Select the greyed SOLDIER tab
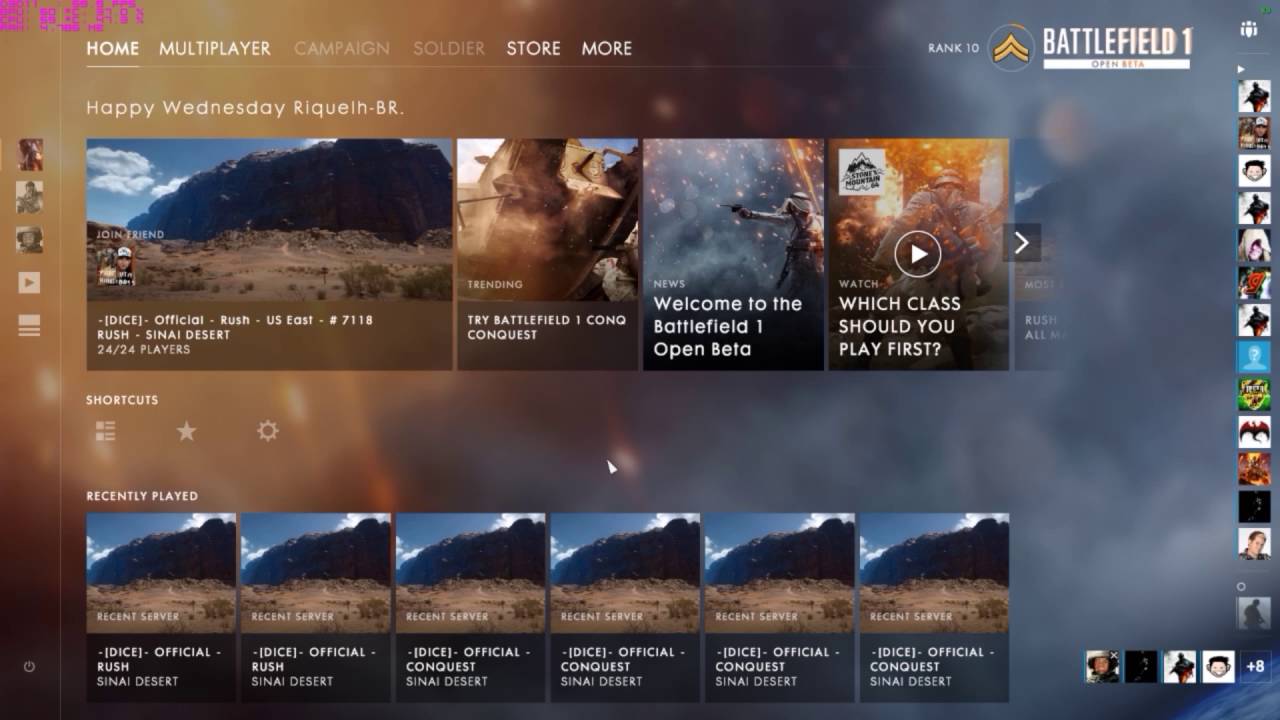Image resolution: width=1280 pixels, height=720 pixels. [x=449, y=48]
